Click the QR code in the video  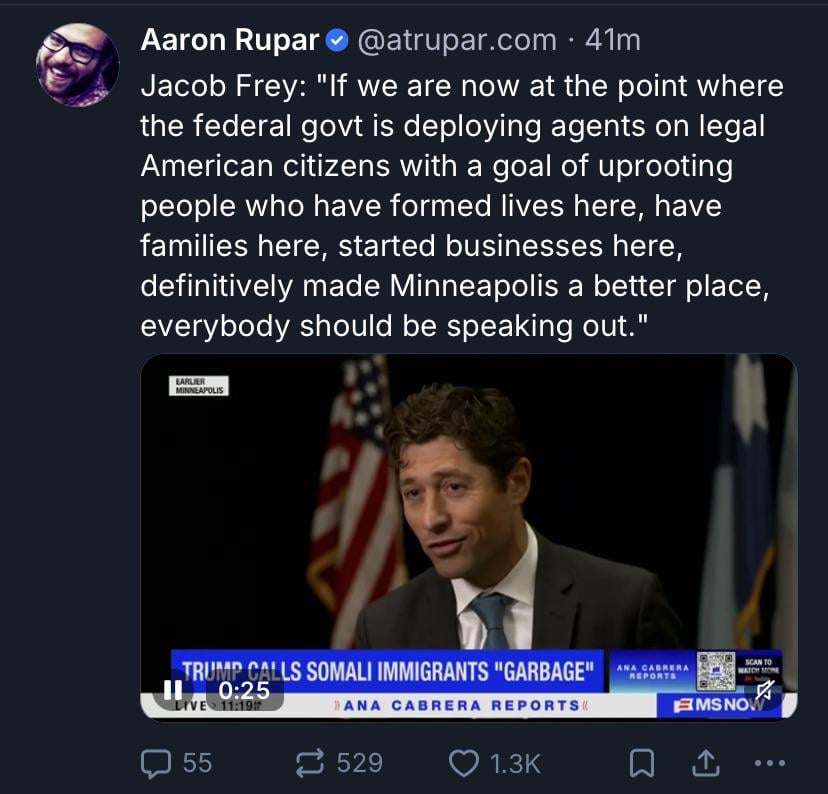(715, 668)
